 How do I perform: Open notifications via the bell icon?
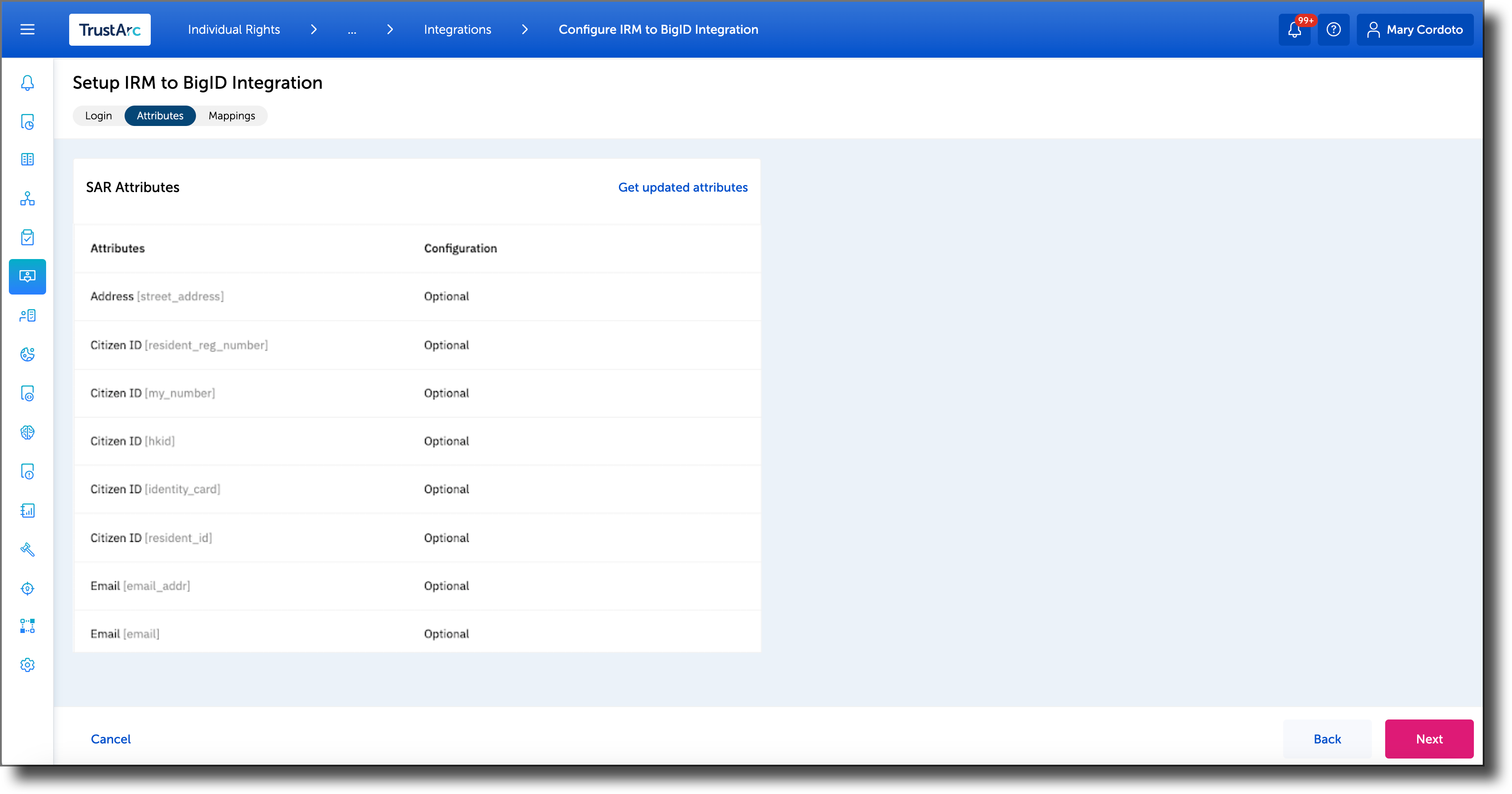pyautogui.click(x=1294, y=29)
